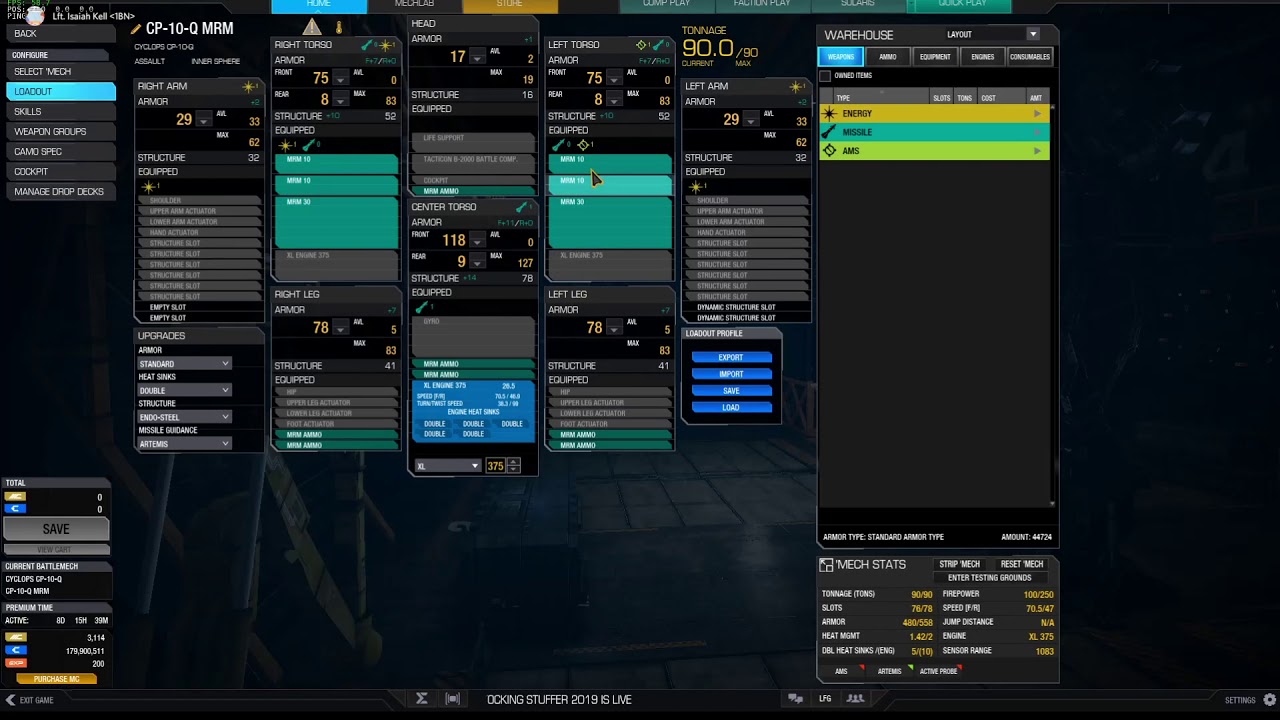Click Load loadout profile button
Image resolution: width=1280 pixels, height=720 pixels.
click(x=731, y=407)
